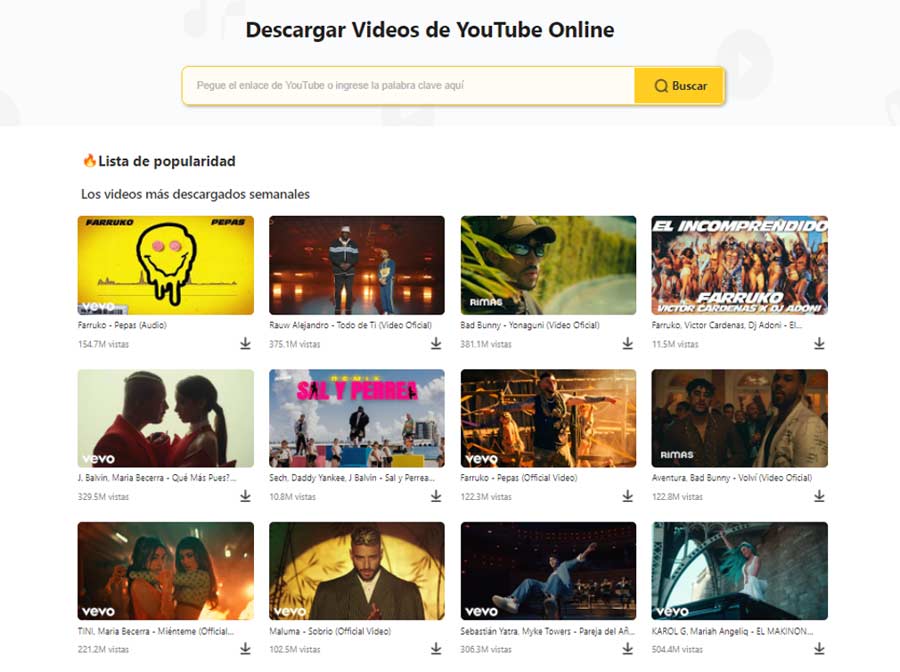Click 'Descargar Videos de YouTube Online' heading
The width and height of the screenshot is (900, 672).
(430, 30)
